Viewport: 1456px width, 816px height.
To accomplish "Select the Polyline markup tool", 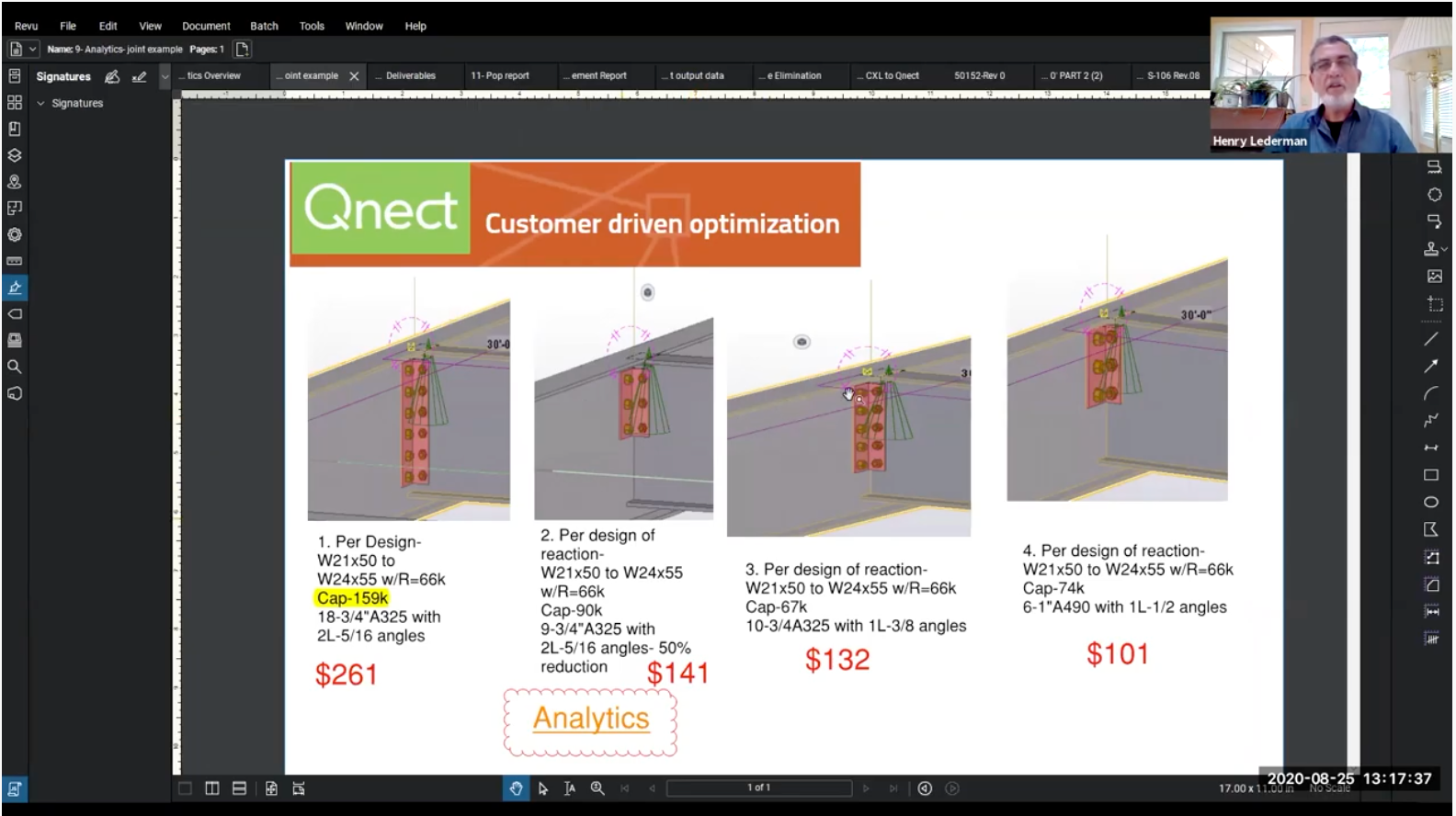I will pyautogui.click(x=1431, y=420).
